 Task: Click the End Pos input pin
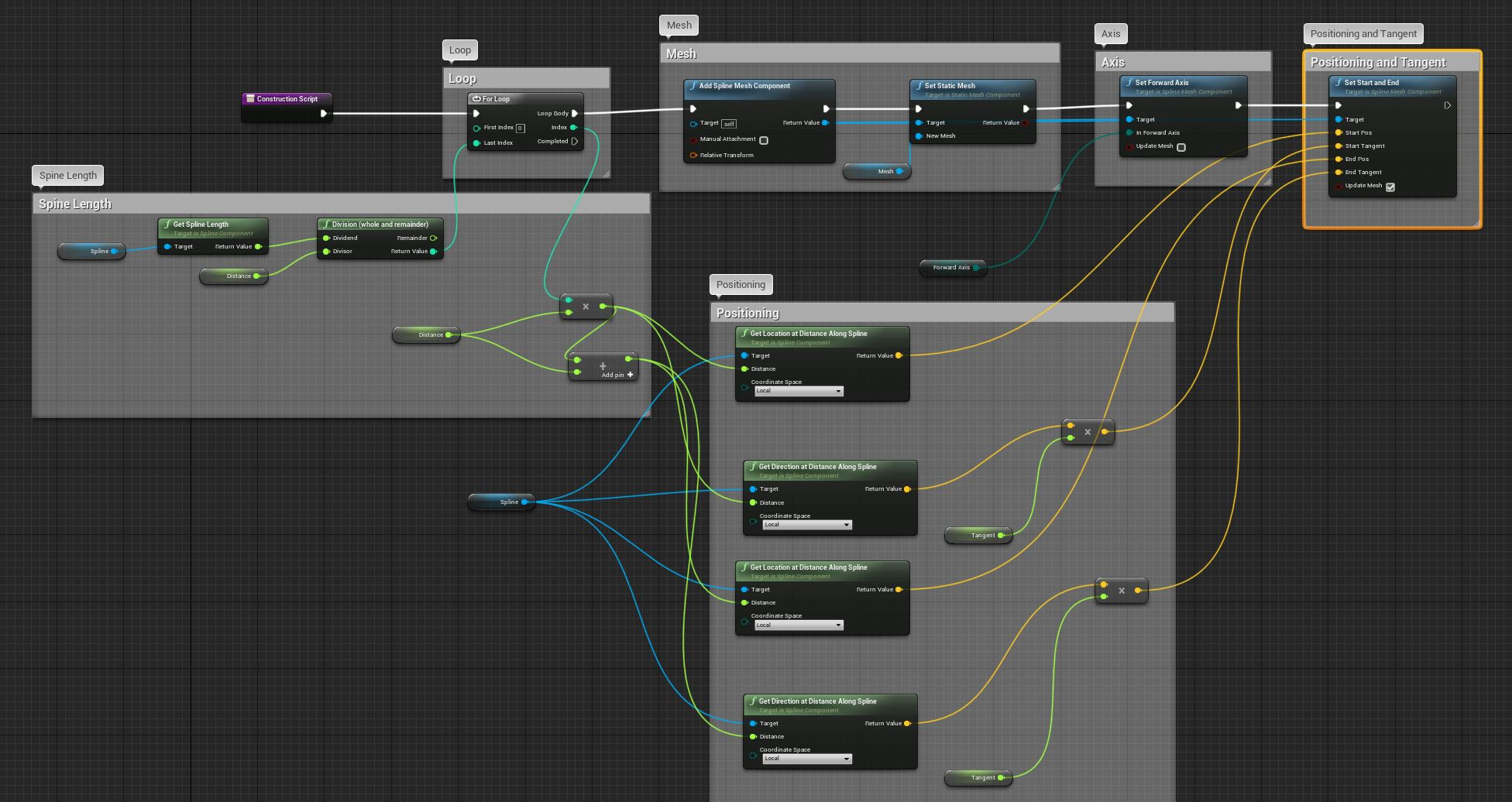point(1338,159)
